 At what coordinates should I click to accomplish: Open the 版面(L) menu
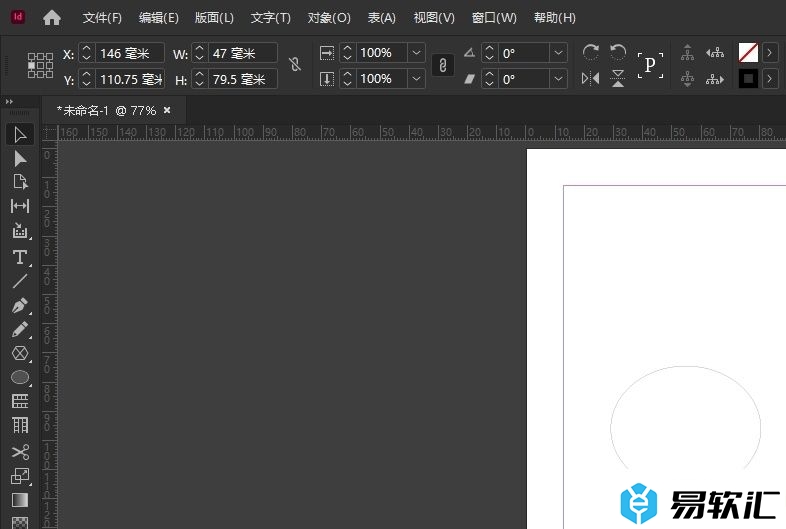[x=214, y=18]
